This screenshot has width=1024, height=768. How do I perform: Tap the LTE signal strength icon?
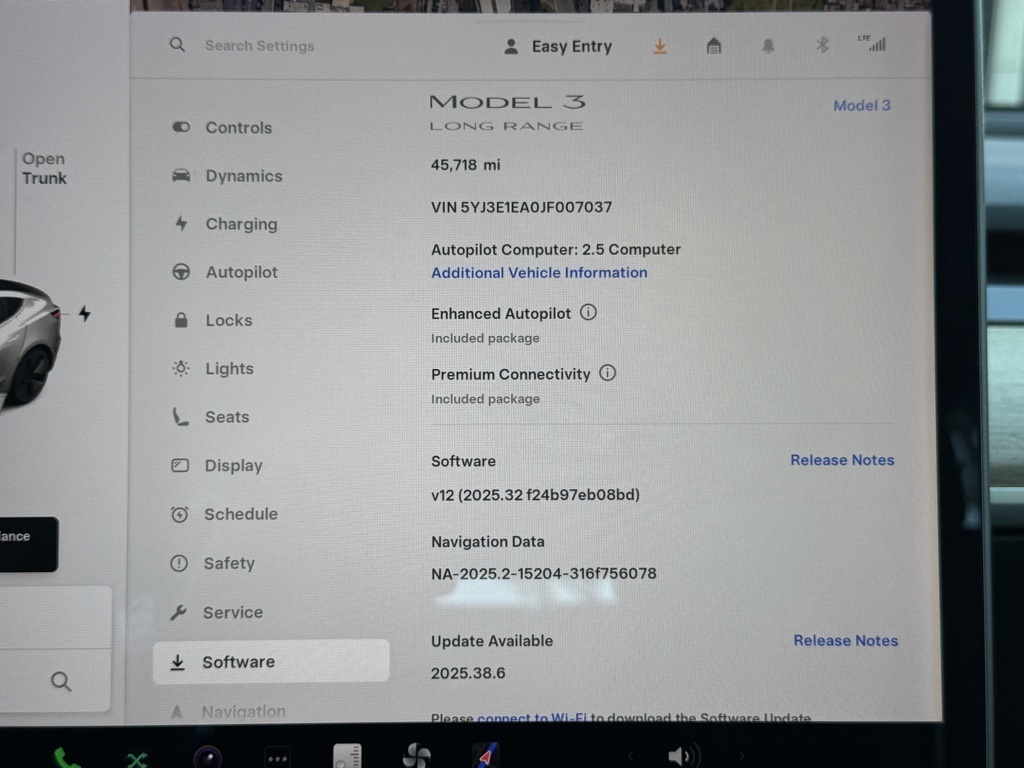pos(871,44)
